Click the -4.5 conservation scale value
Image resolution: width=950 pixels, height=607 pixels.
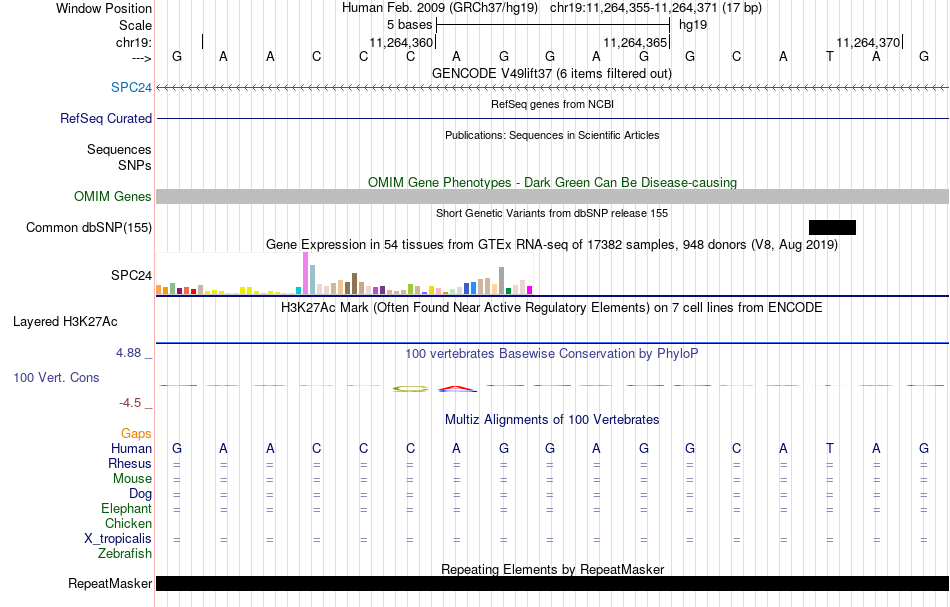(130, 403)
